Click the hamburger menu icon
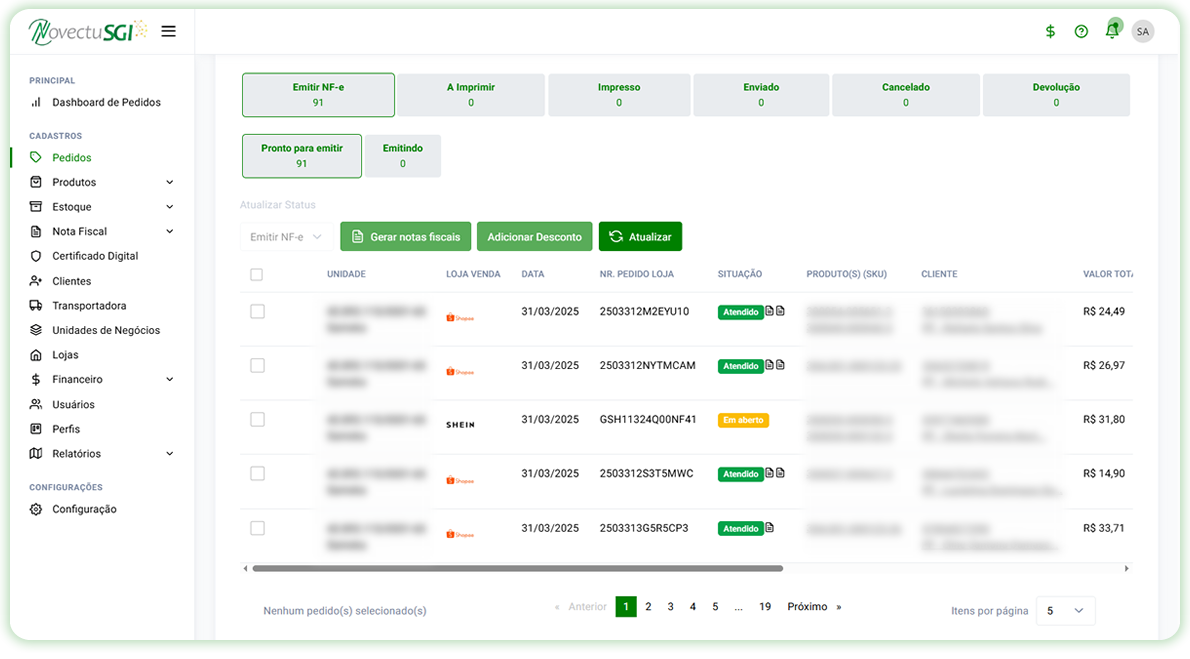The image size is (1190, 659). (168, 31)
